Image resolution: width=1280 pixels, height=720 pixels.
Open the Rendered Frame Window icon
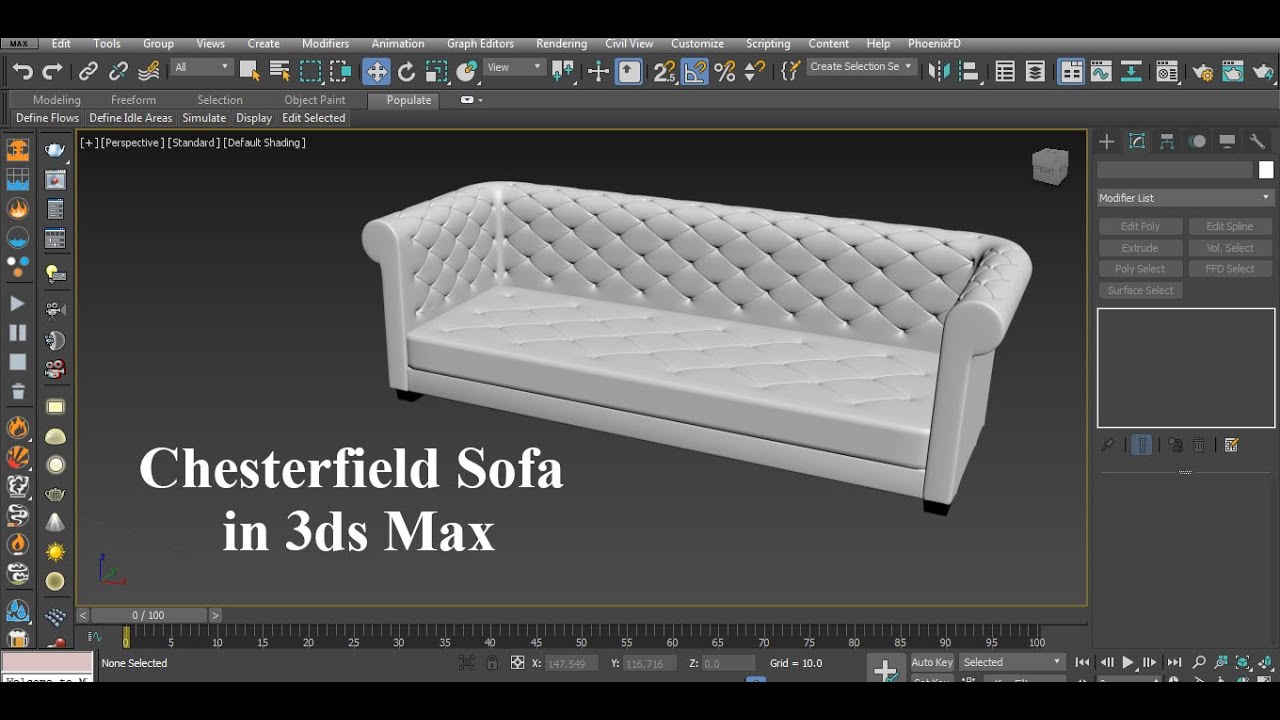tap(1233, 71)
